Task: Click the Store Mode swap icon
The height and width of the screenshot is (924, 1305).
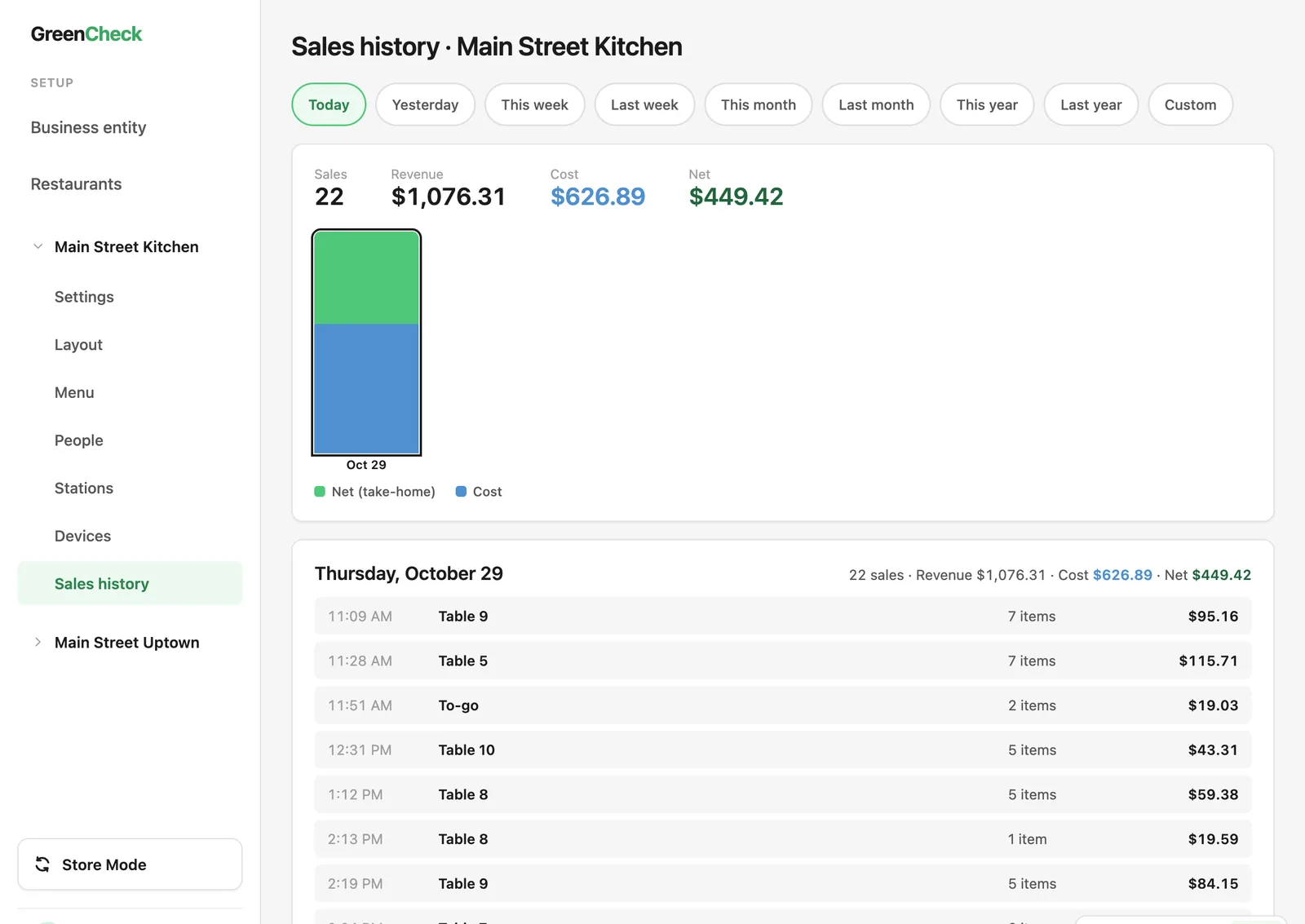Action: 42,864
